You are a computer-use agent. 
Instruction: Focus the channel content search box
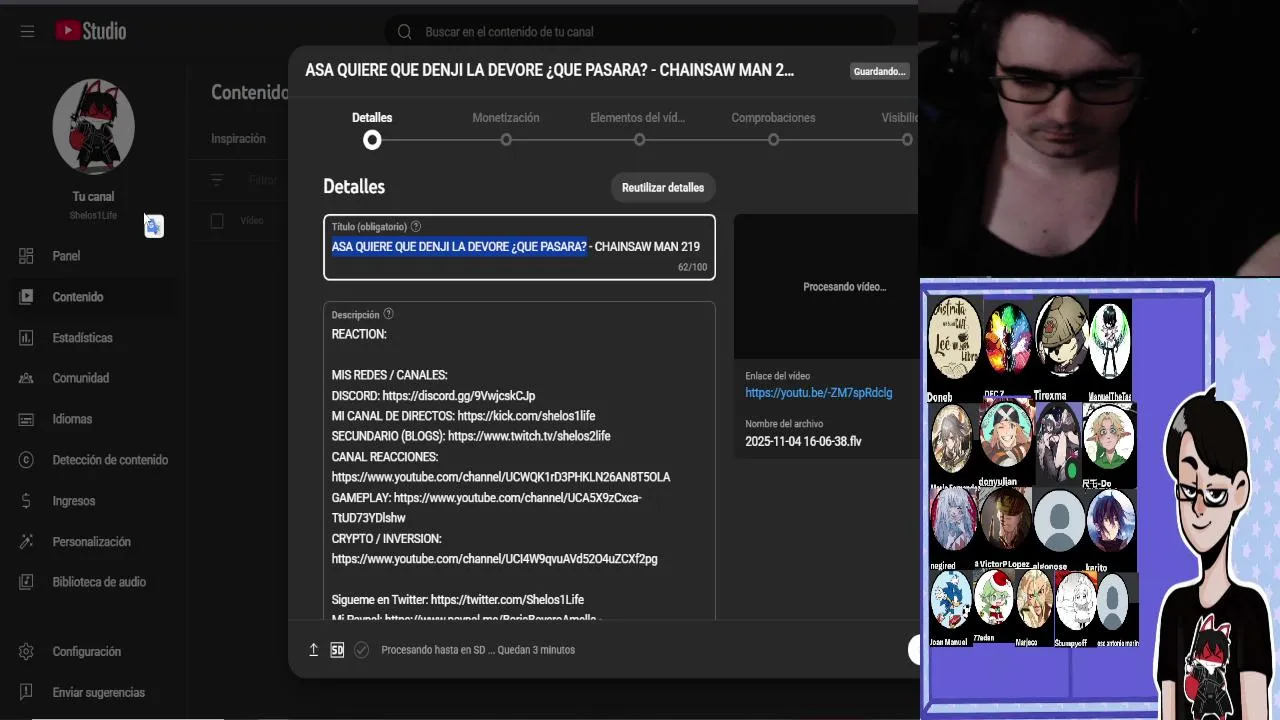(640, 32)
